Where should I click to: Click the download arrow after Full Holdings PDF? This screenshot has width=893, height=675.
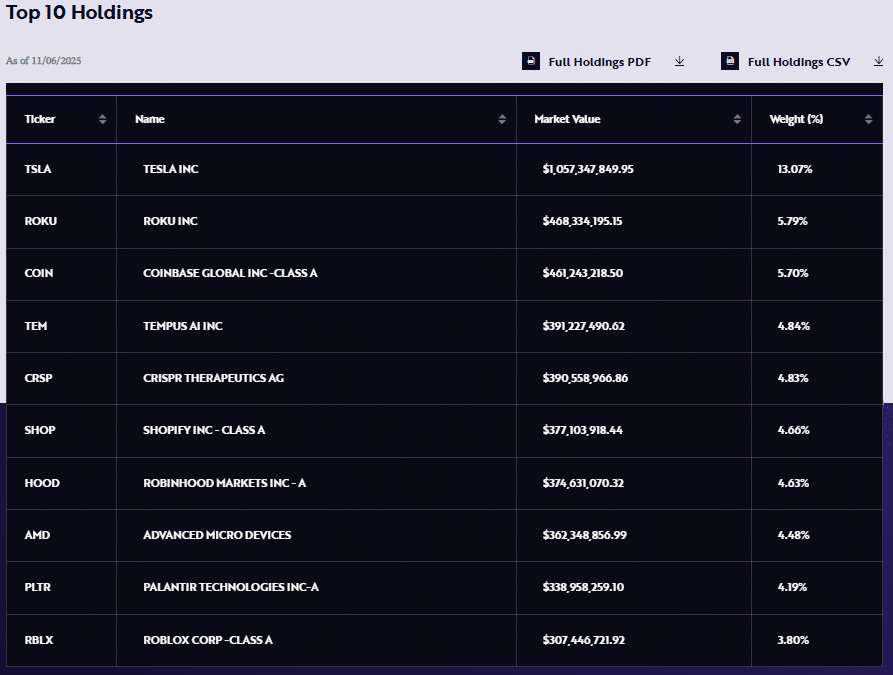[x=680, y=62]
